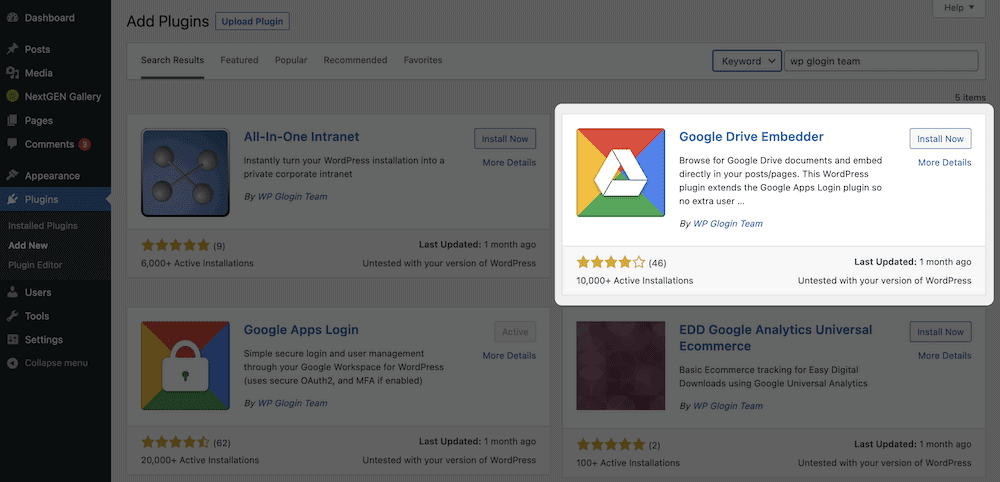Open EDD Google Analytics Universal Ecommerce title
Screen dimensions: 1000x482
pyautogui.click(x=776, y=338)
